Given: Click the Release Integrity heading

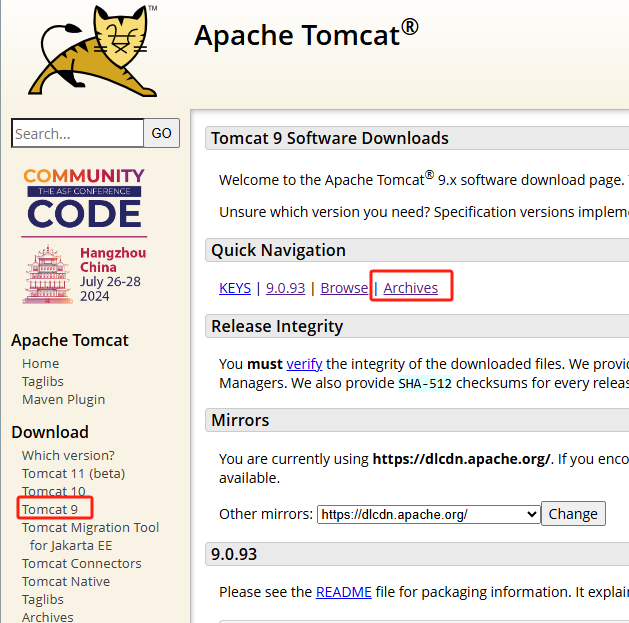Looking at the screenshot, I should (277, 326).
